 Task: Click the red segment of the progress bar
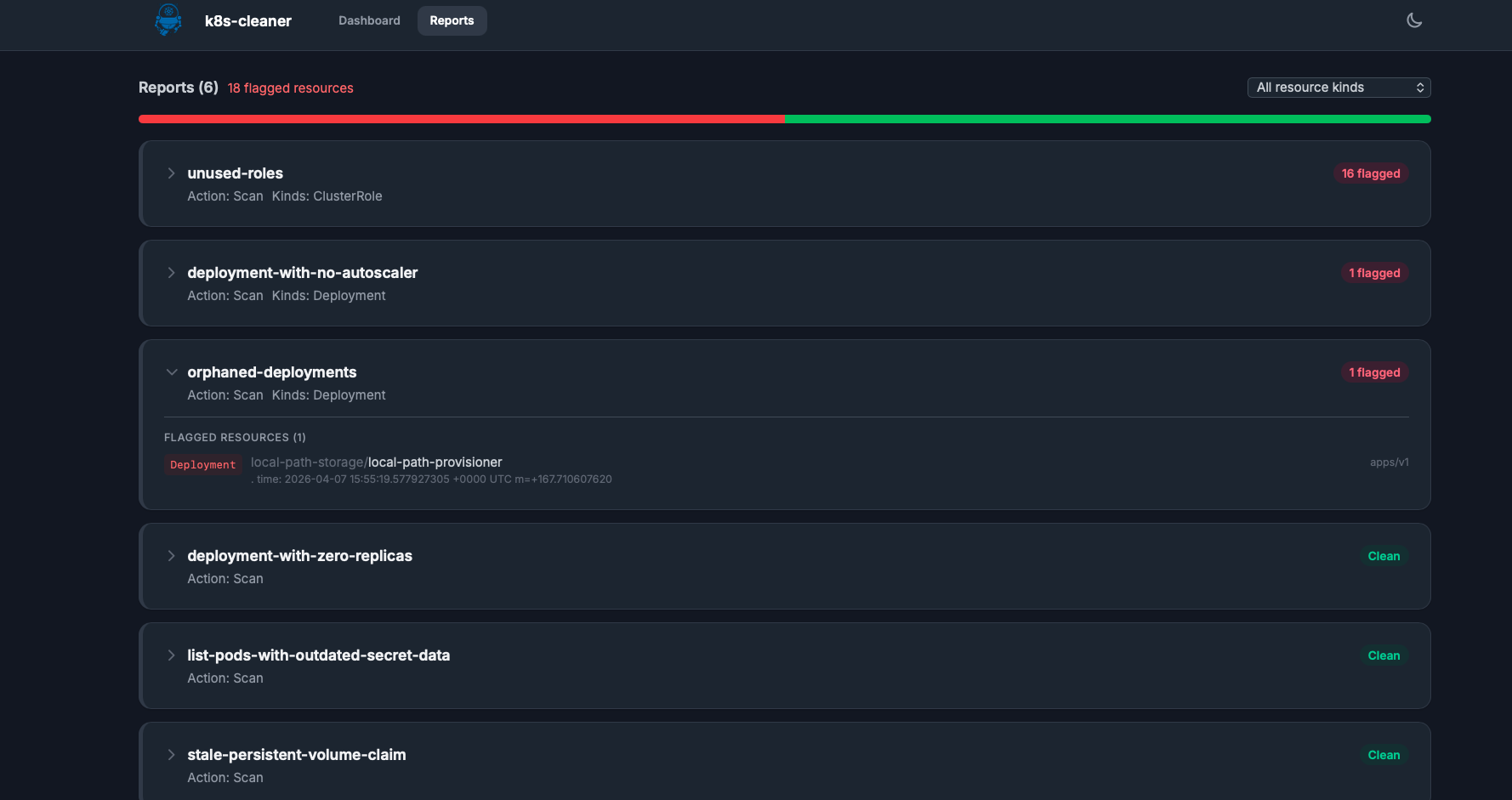(459, 119)
